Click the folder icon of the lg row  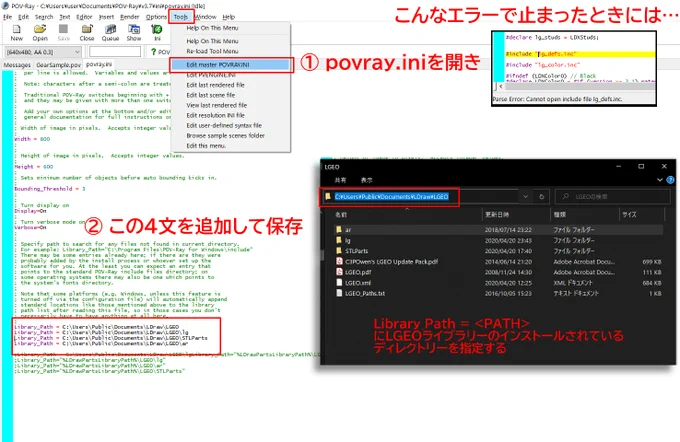339,240
